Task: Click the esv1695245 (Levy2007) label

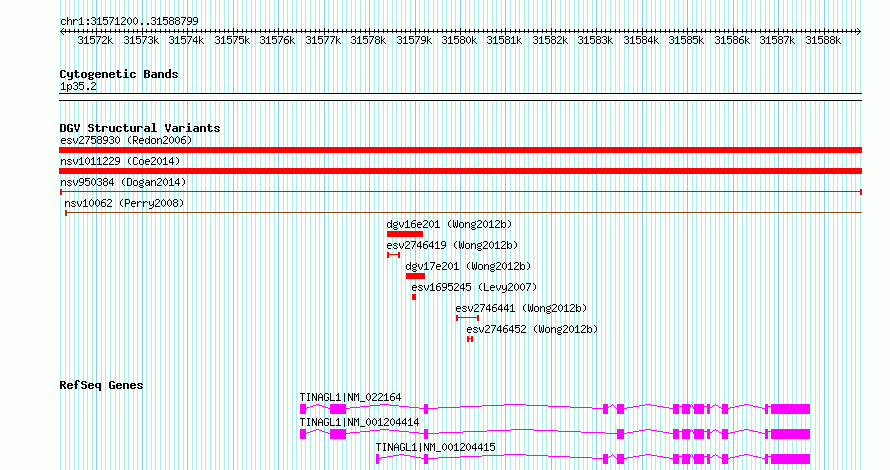Action: coord(474,287)
